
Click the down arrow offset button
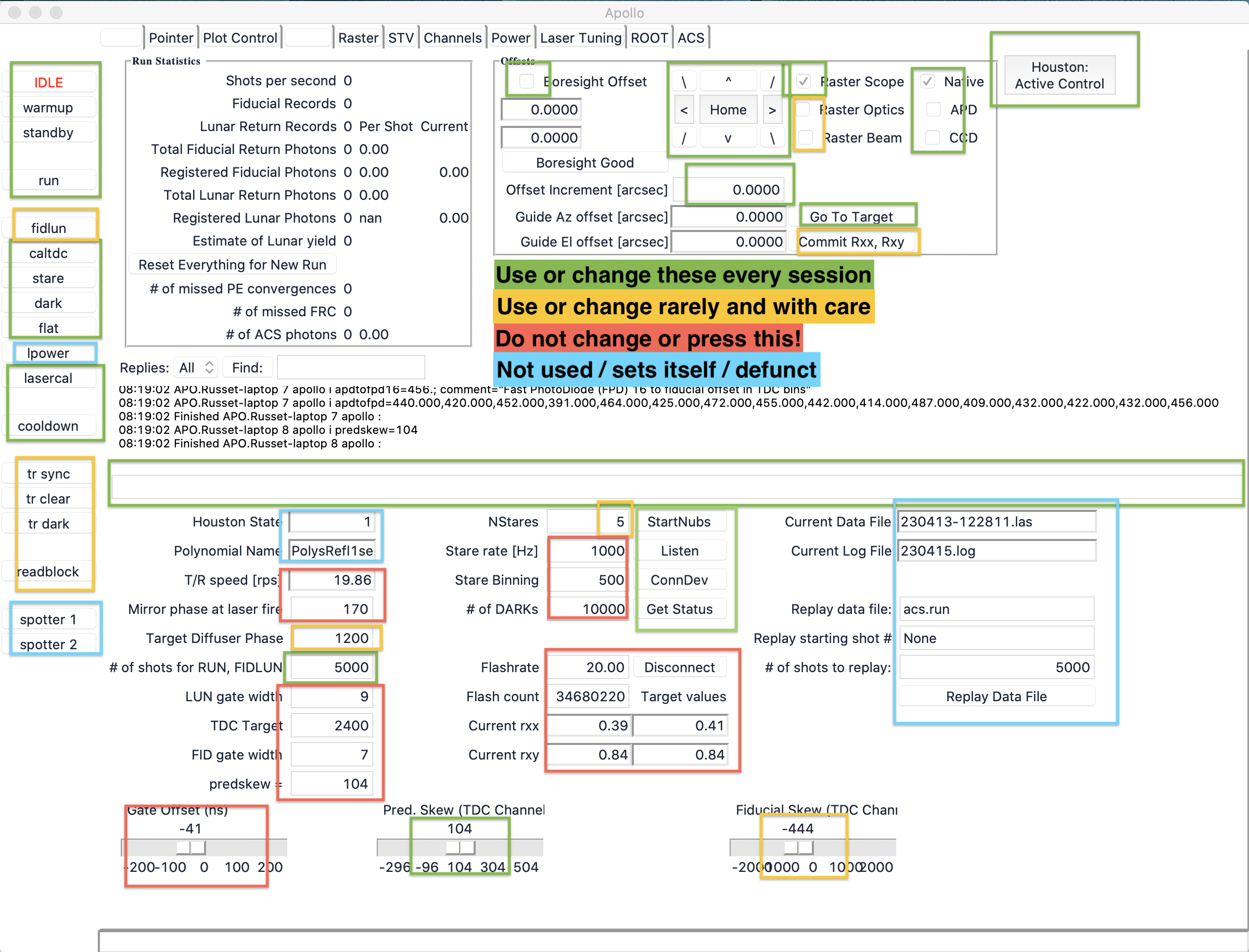click(728, 138)
